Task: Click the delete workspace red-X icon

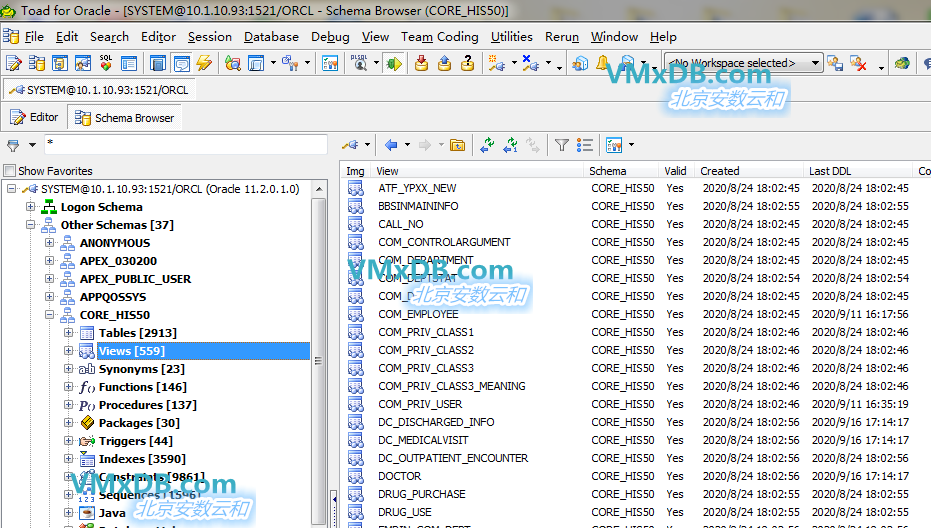Action: 858,63
